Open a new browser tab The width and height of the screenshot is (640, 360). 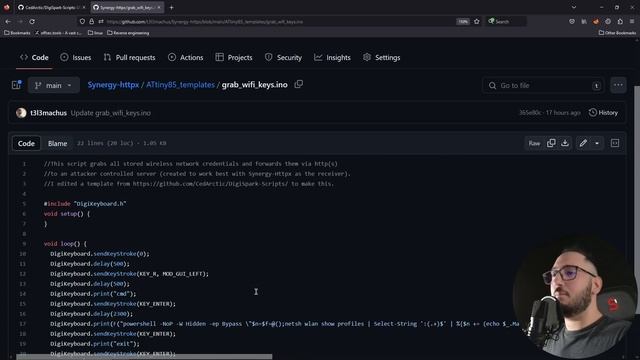coord(171,7)
